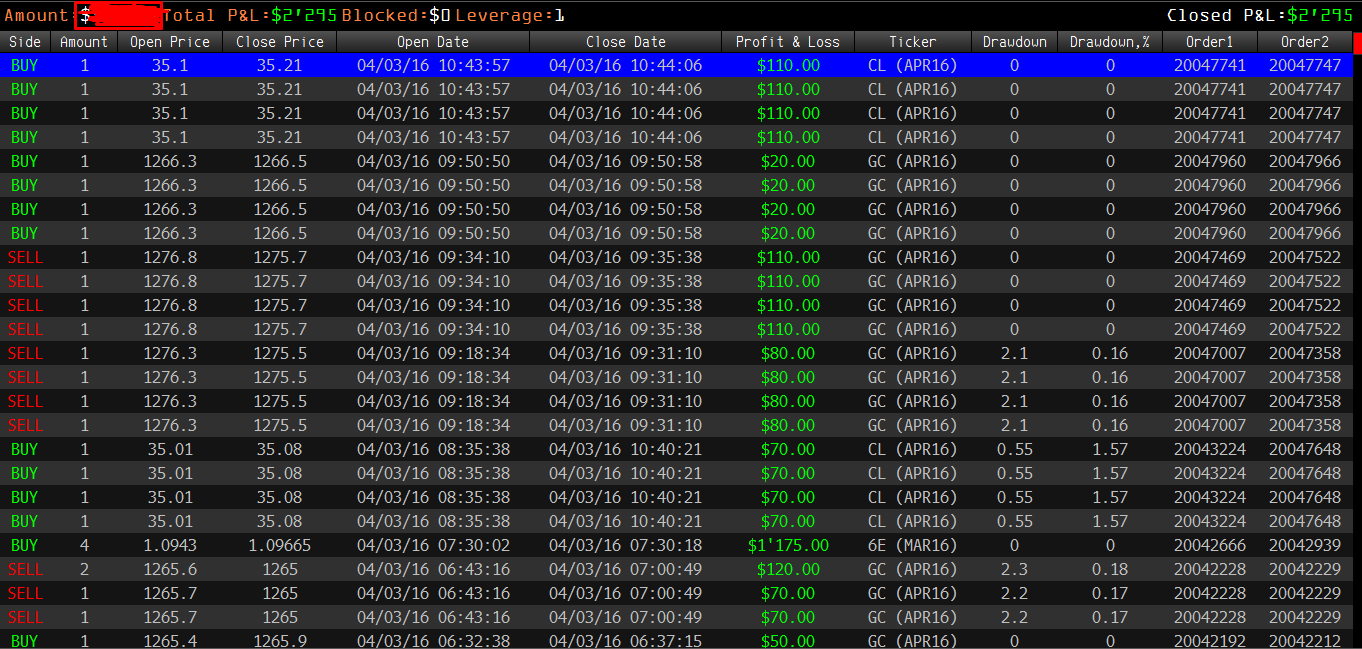Click the red scrollbar marker beside Order2
1362x649 pixels.
[x=1357, y=42]
